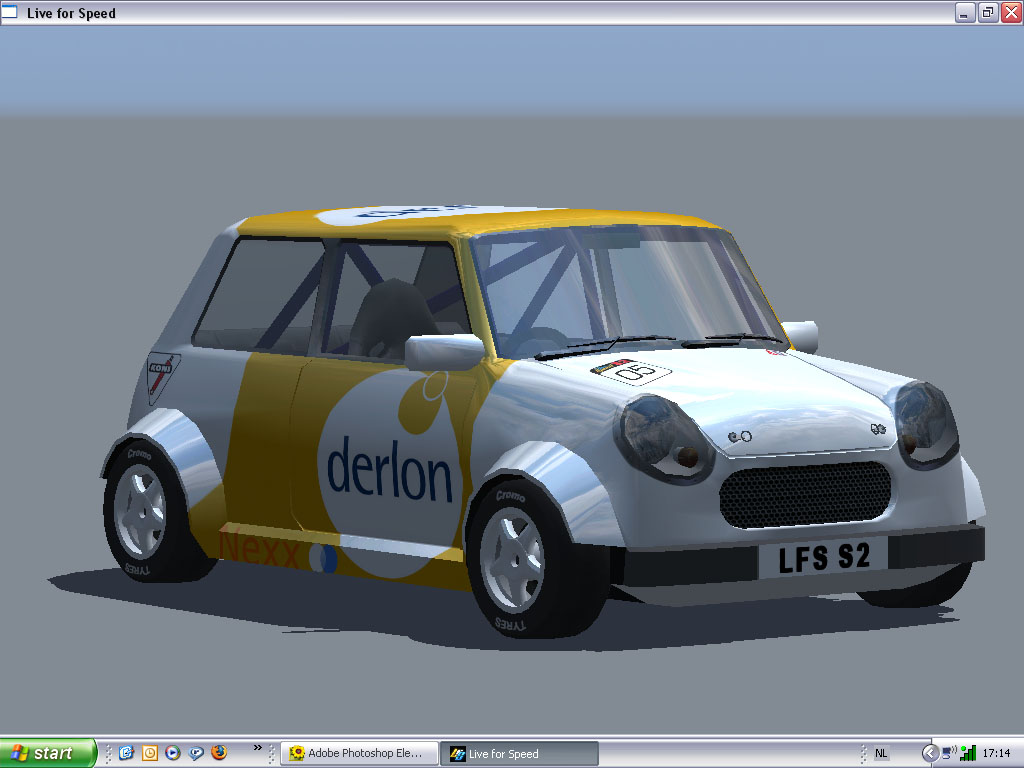This screenshot has height=768, width=1024.
Task: Minimize the Live for Speed window
Action: tap(965, 12)
